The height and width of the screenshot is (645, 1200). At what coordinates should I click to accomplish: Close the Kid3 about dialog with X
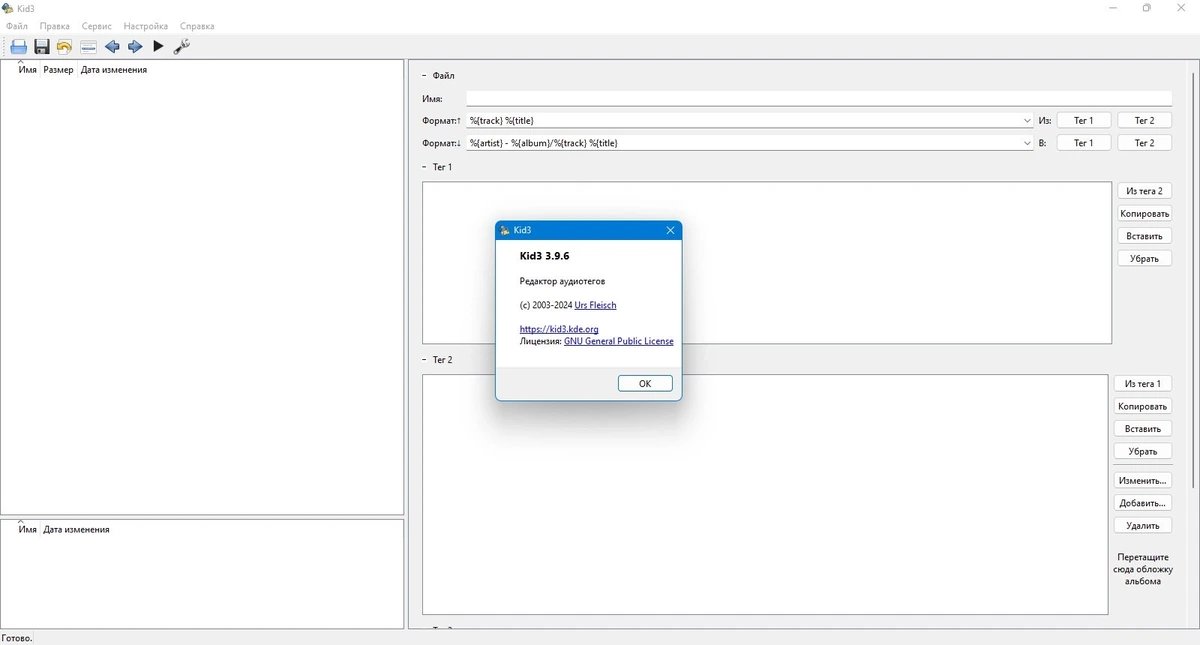click(x=670, y=230)
